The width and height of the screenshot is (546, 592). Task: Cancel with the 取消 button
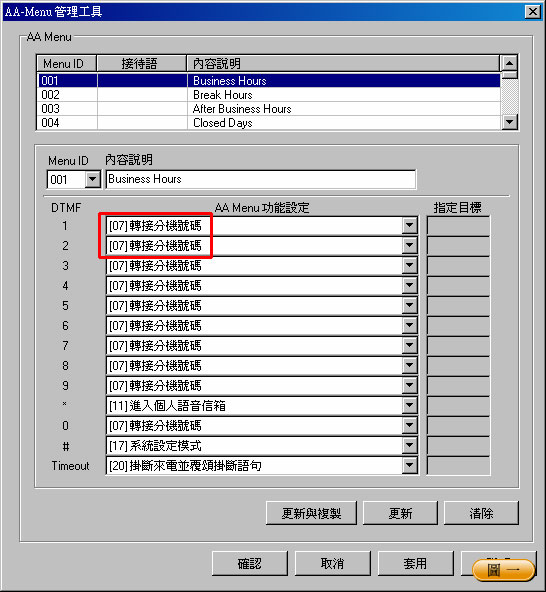tap(332, 564)
